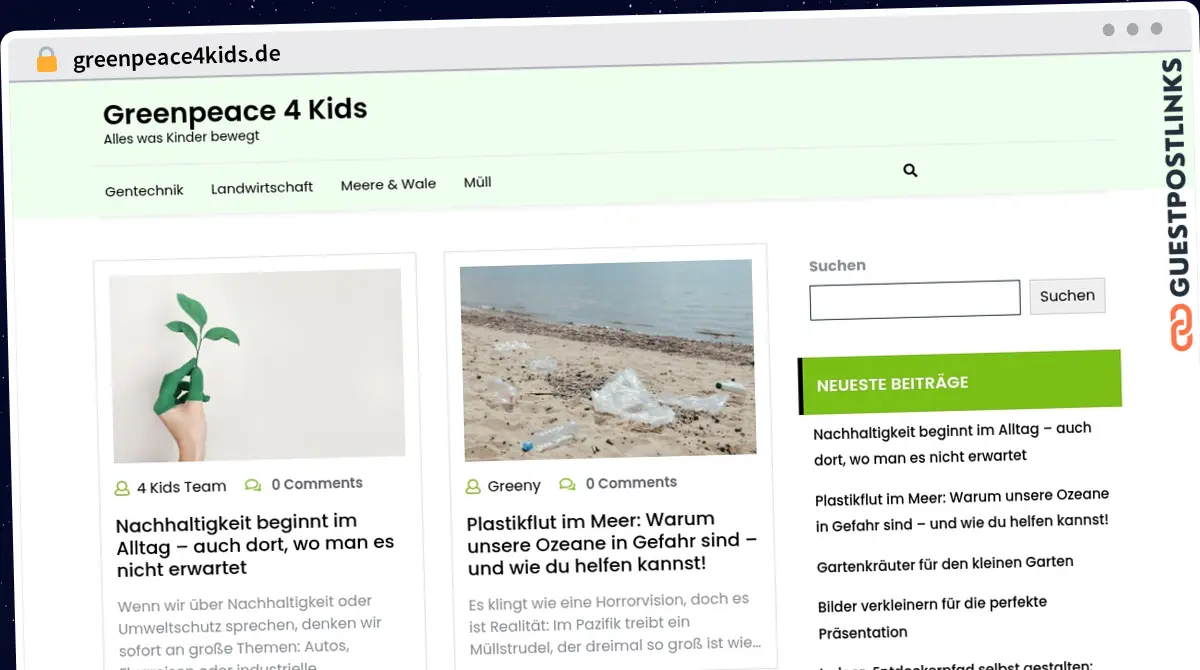Click the comments bubble icon on Plastikflut post

(567, 484)
